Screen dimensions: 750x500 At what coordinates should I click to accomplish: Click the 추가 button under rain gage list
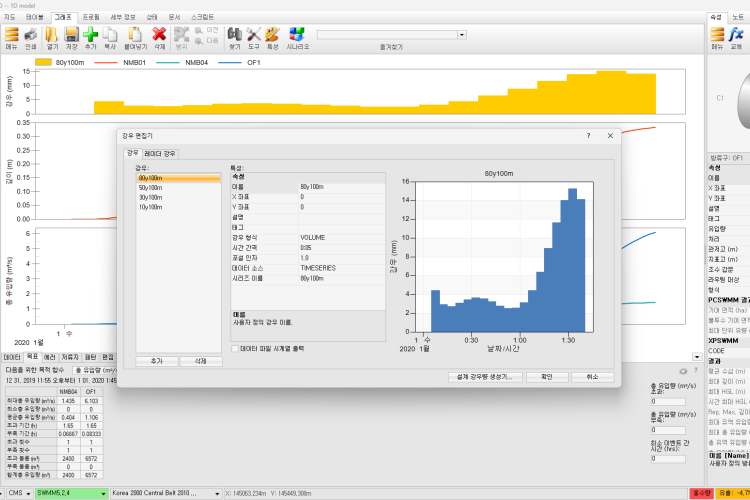[157, 361]
